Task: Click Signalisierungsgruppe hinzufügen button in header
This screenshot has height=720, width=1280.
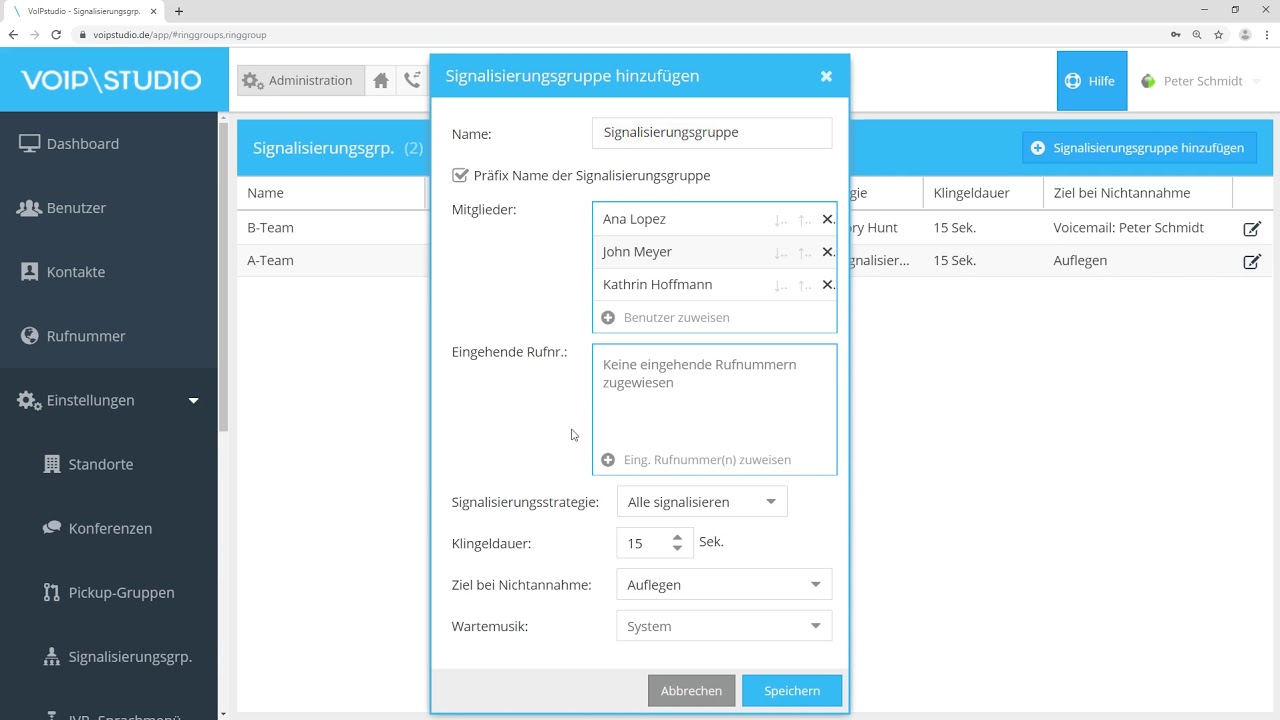Action: pos(1139,148)
